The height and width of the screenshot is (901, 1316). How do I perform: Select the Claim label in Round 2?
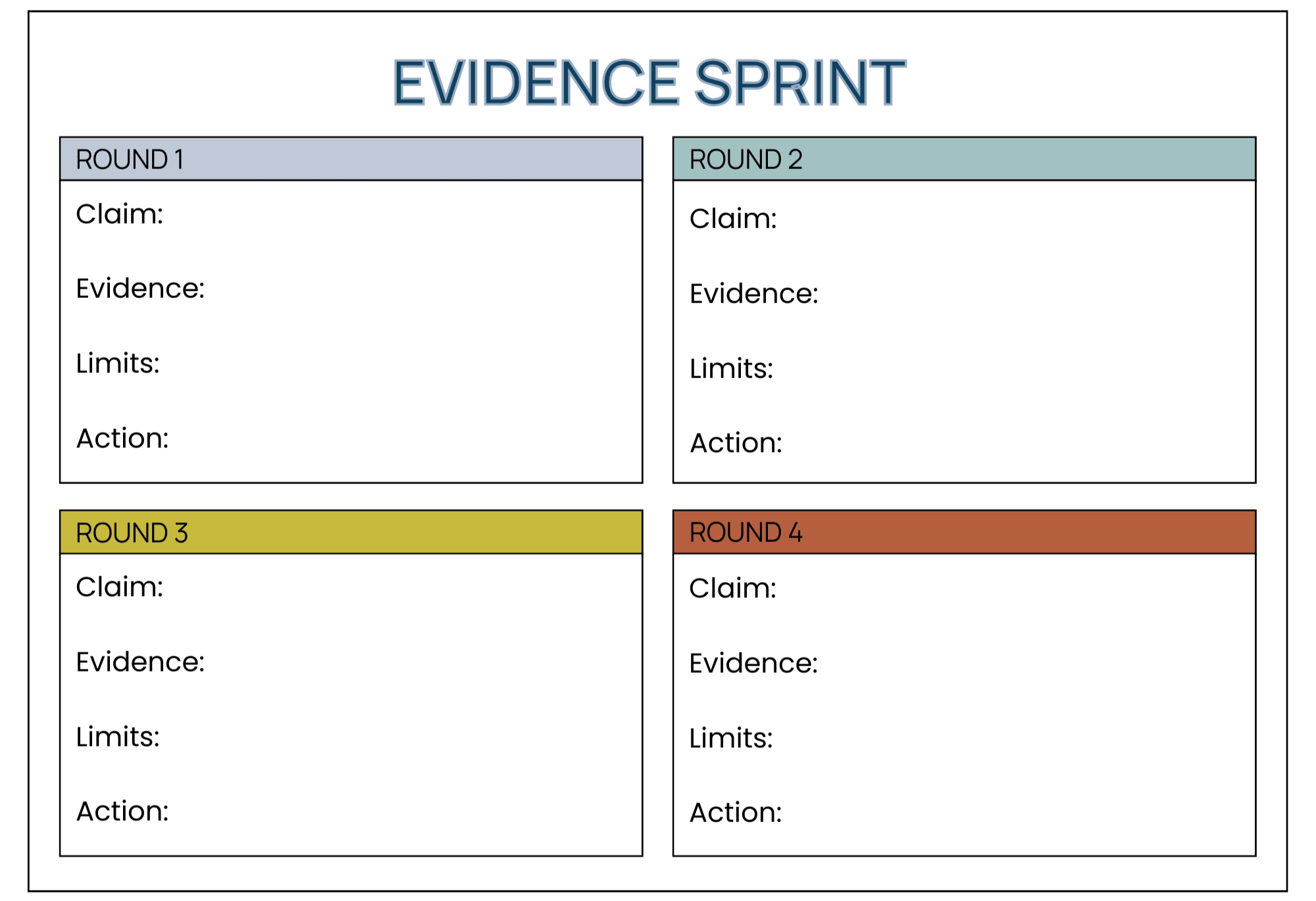733,219
